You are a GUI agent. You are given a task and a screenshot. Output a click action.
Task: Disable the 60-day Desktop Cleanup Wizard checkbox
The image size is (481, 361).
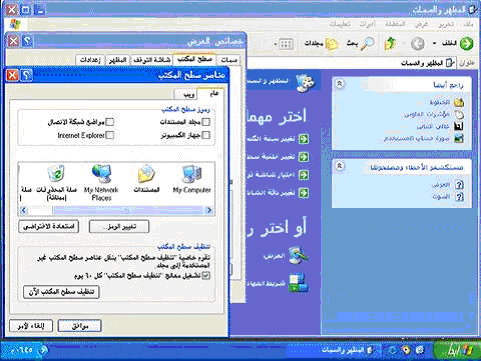206,275
